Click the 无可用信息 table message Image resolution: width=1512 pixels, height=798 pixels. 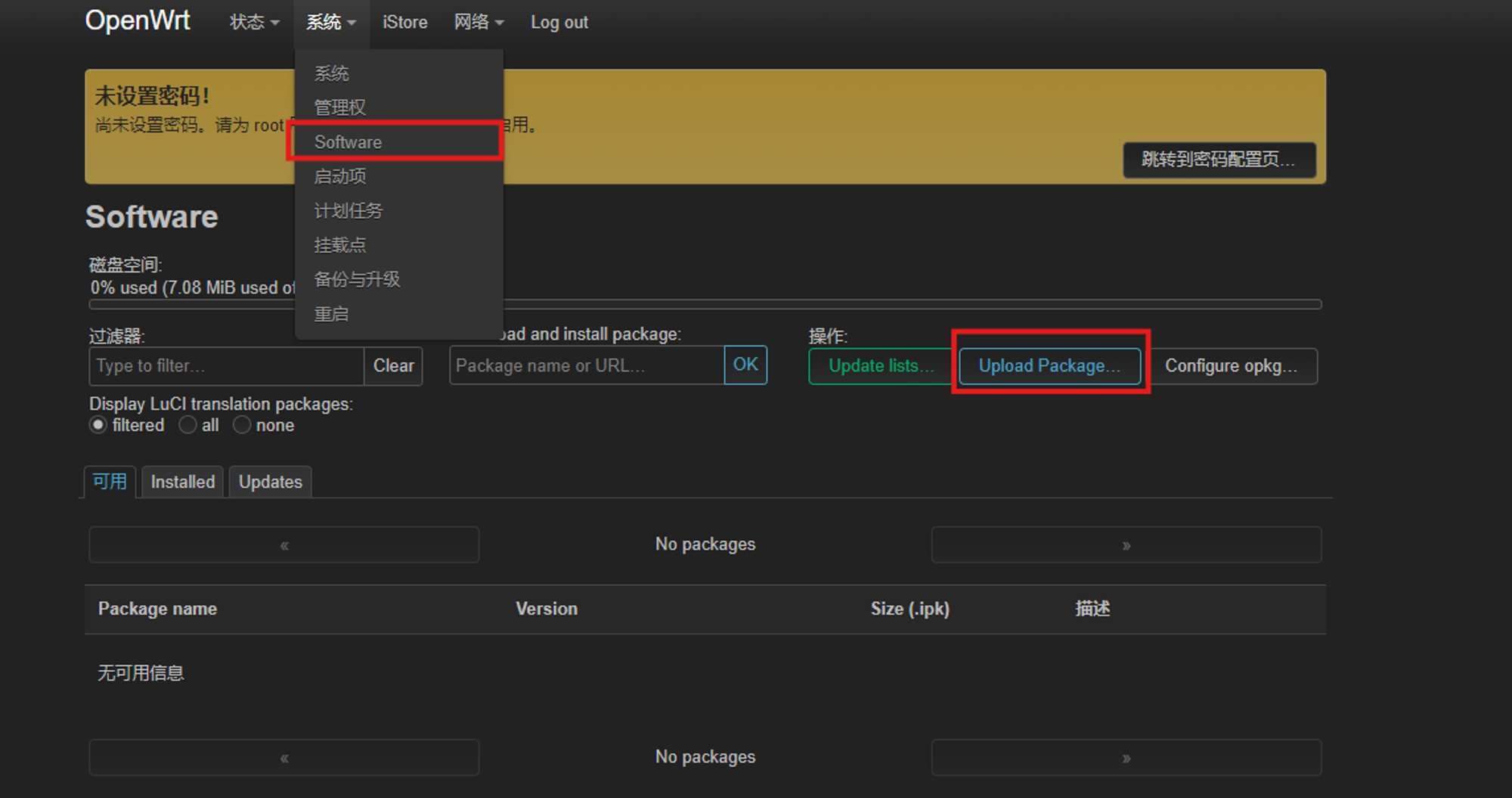(x=141, y=673)
